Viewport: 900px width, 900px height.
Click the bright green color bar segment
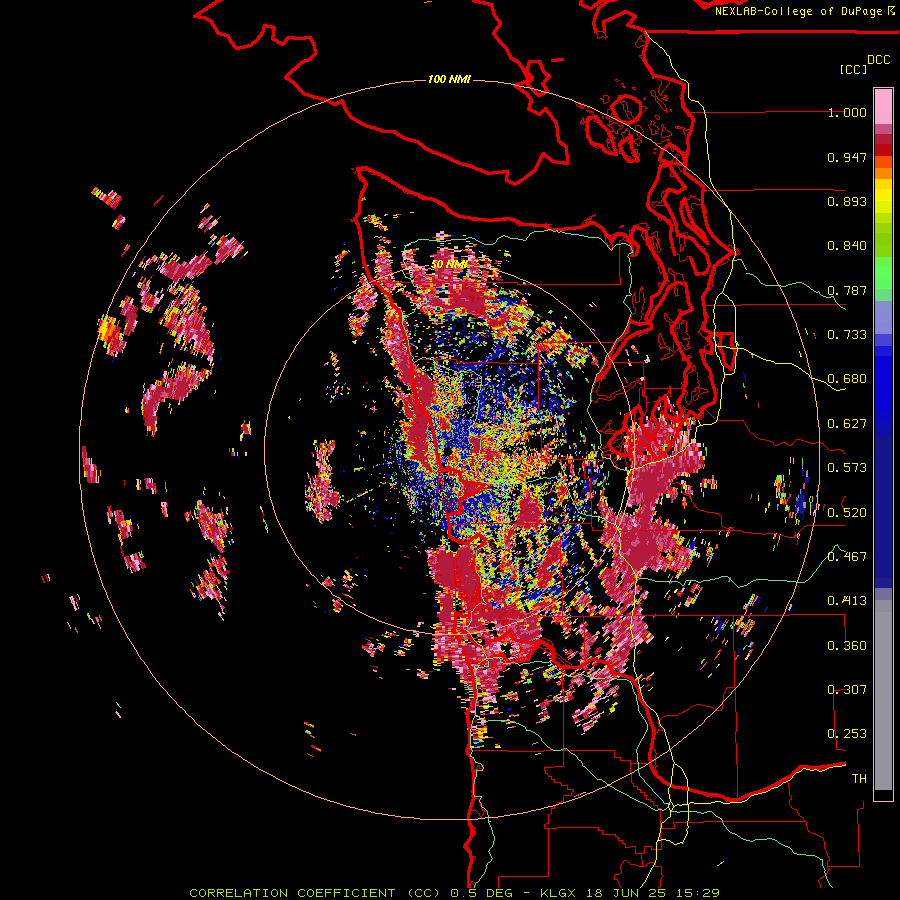[x=883, y=273]
